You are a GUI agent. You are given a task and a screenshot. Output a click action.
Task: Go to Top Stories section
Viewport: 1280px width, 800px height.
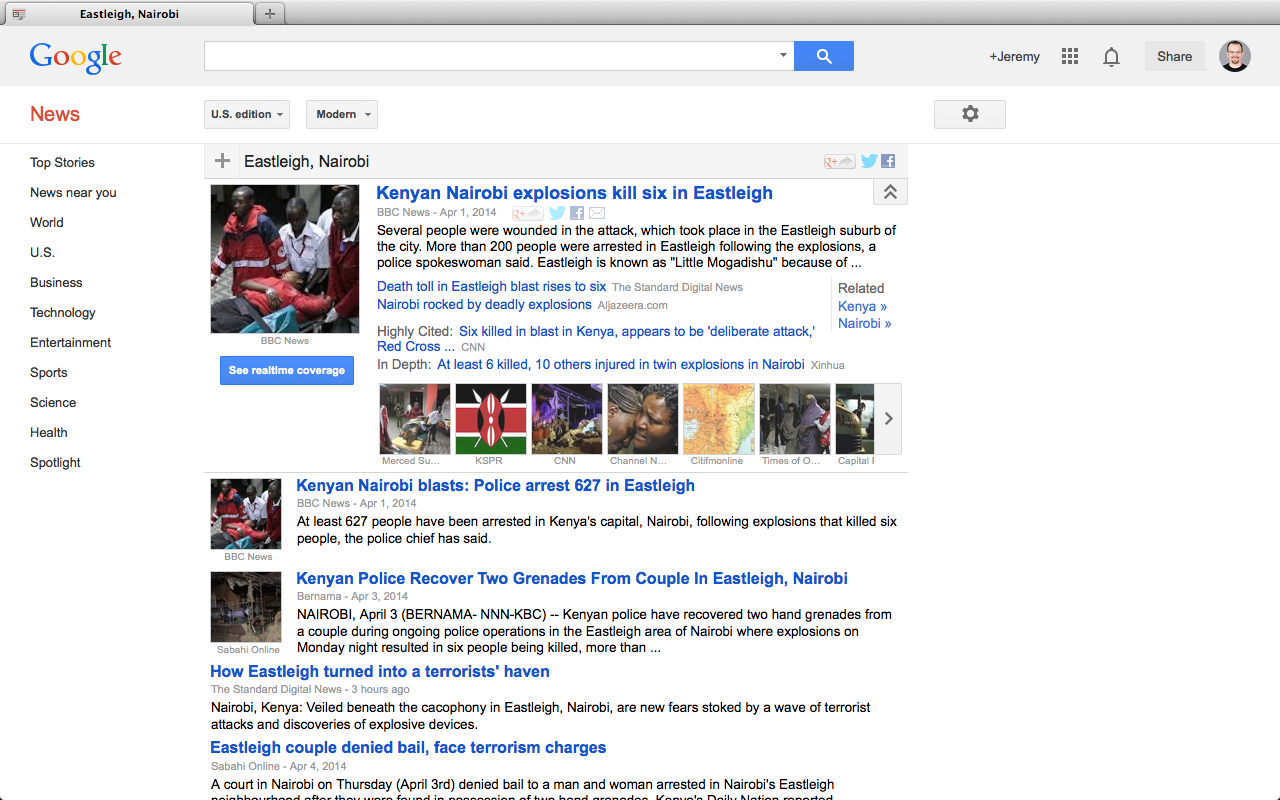[x=62, y=162]
